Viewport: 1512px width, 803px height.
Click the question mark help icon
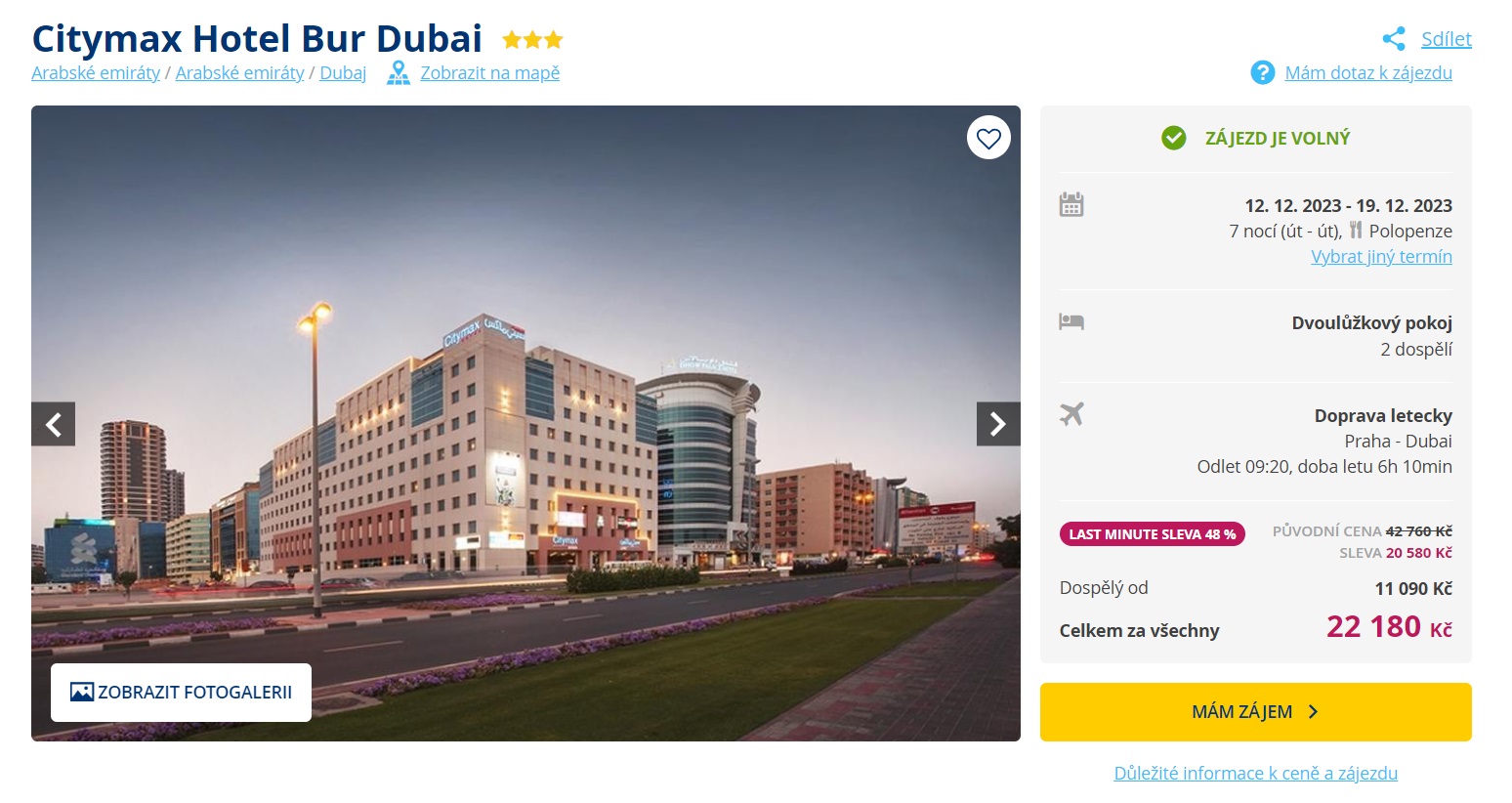click(1263, 72)
